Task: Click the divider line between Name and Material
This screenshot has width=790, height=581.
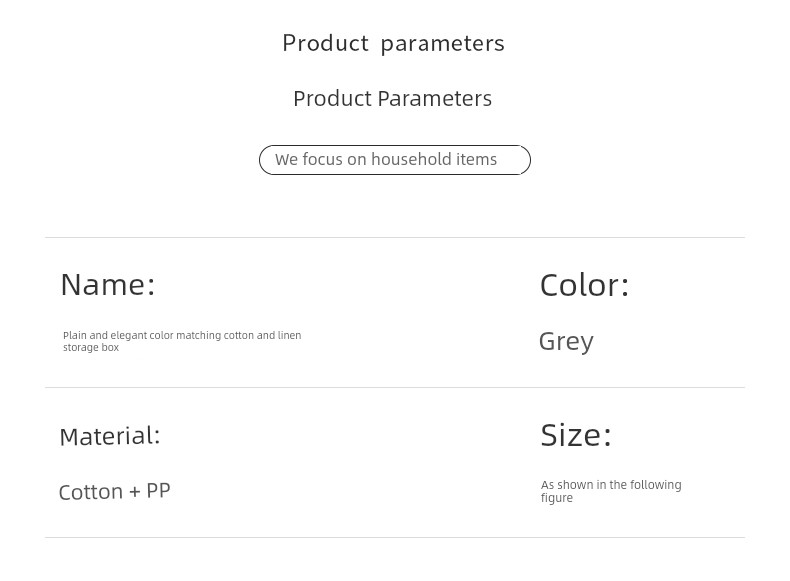Action: coord(395,388)
